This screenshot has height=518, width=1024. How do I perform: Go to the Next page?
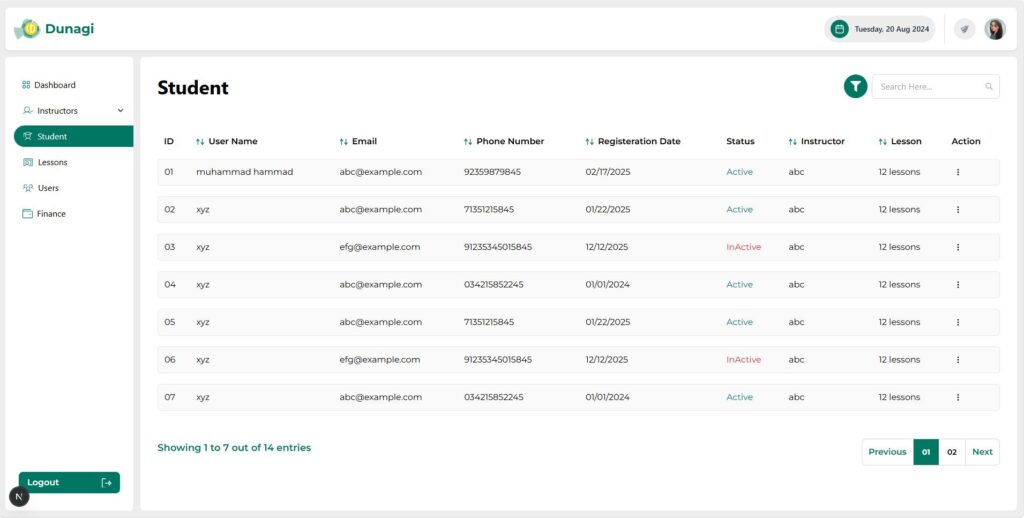(982, 452)
